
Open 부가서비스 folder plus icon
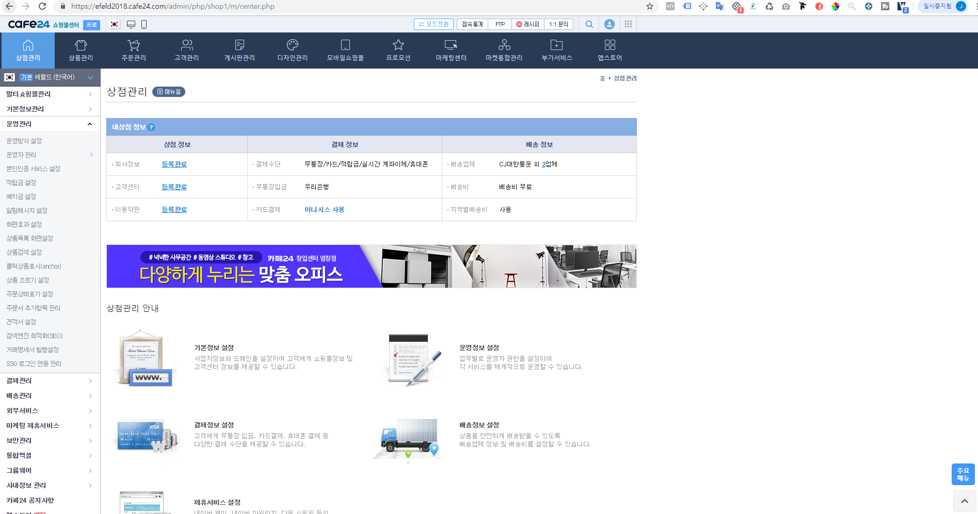556,50
